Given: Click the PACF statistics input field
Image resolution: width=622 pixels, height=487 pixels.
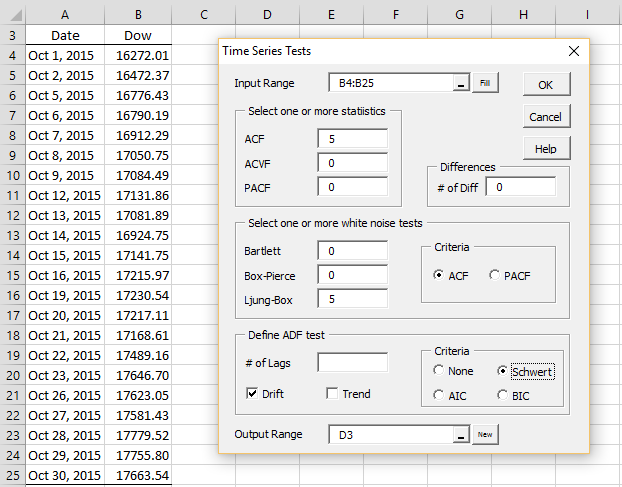Looking at the screenshot, I should tap(353, 187).
